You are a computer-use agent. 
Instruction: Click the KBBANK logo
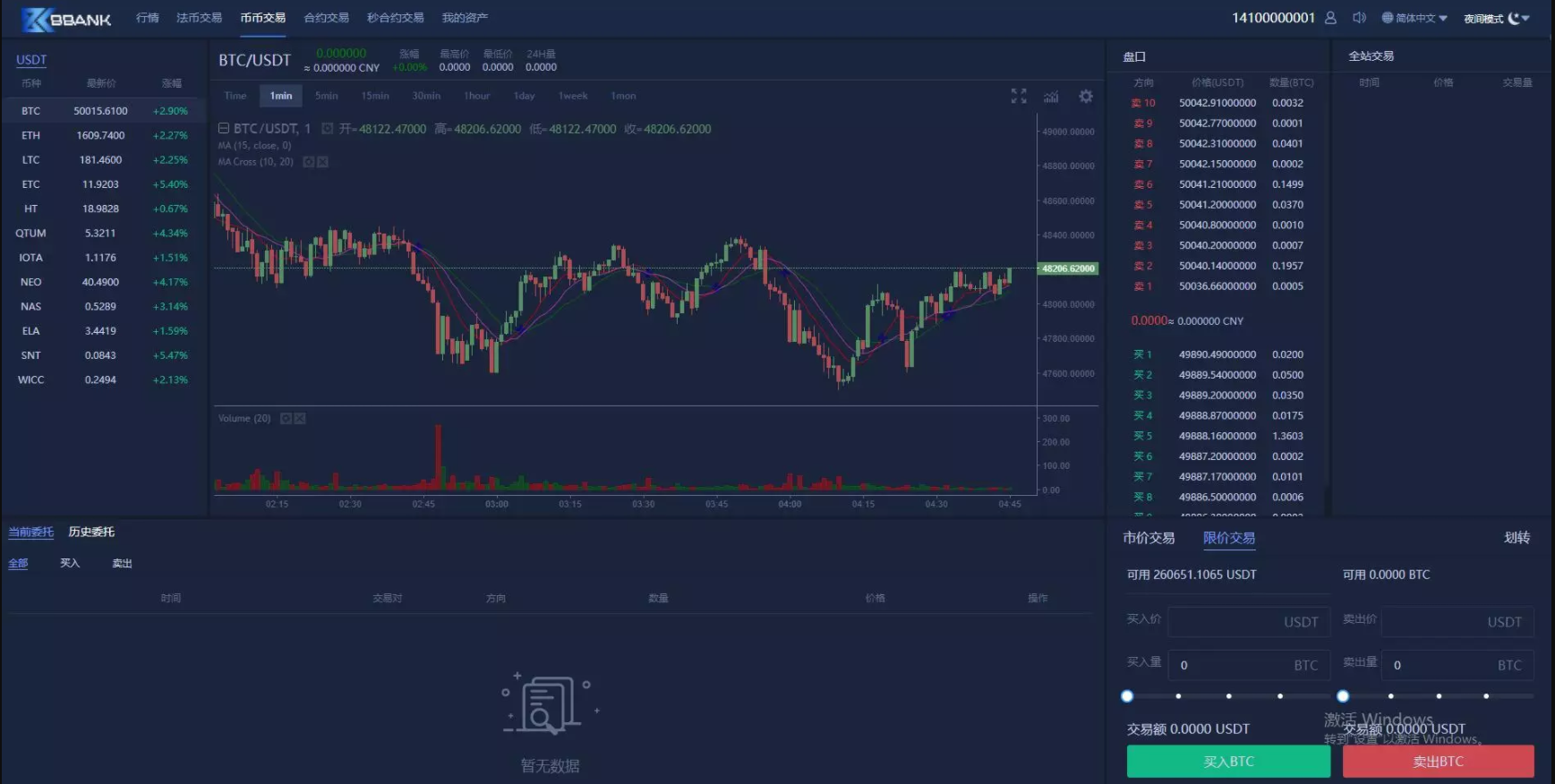point(67,19)
